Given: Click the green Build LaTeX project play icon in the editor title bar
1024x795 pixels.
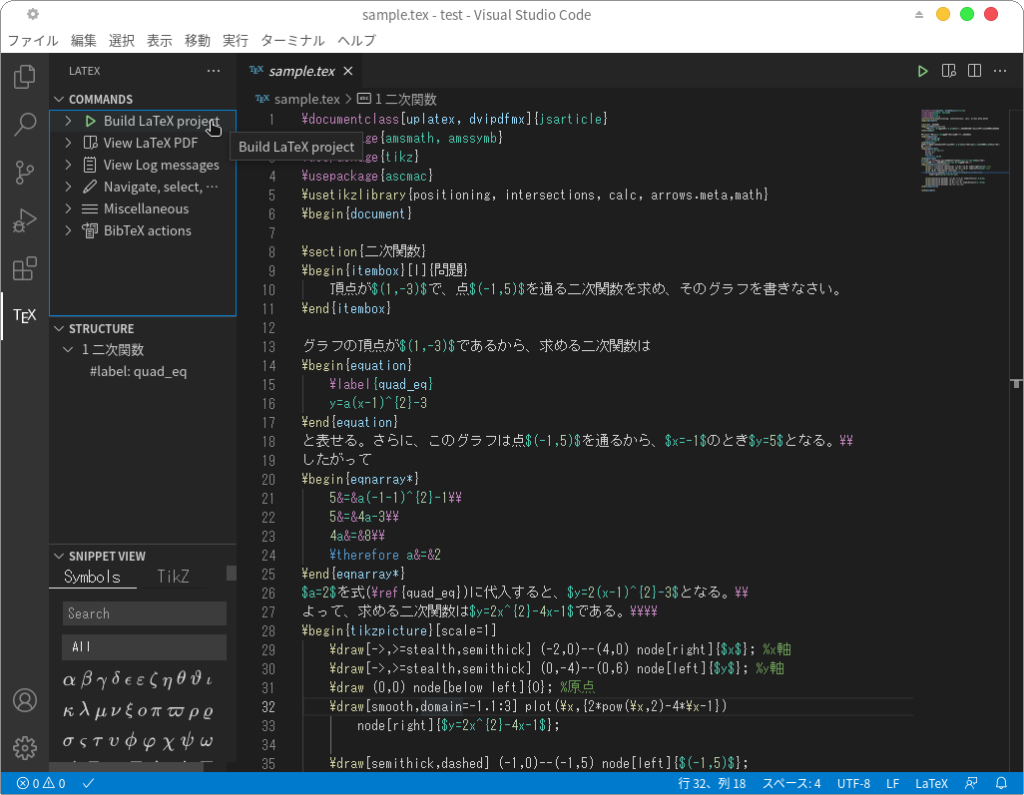Looking at the screenshot, I should coord(923,71).
